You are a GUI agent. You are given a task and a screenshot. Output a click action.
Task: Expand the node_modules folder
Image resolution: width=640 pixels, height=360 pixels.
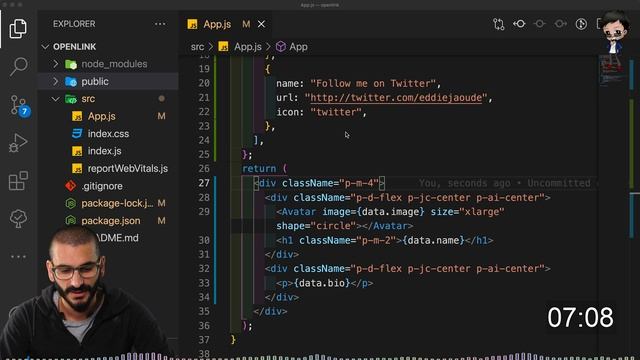point(109,64)
